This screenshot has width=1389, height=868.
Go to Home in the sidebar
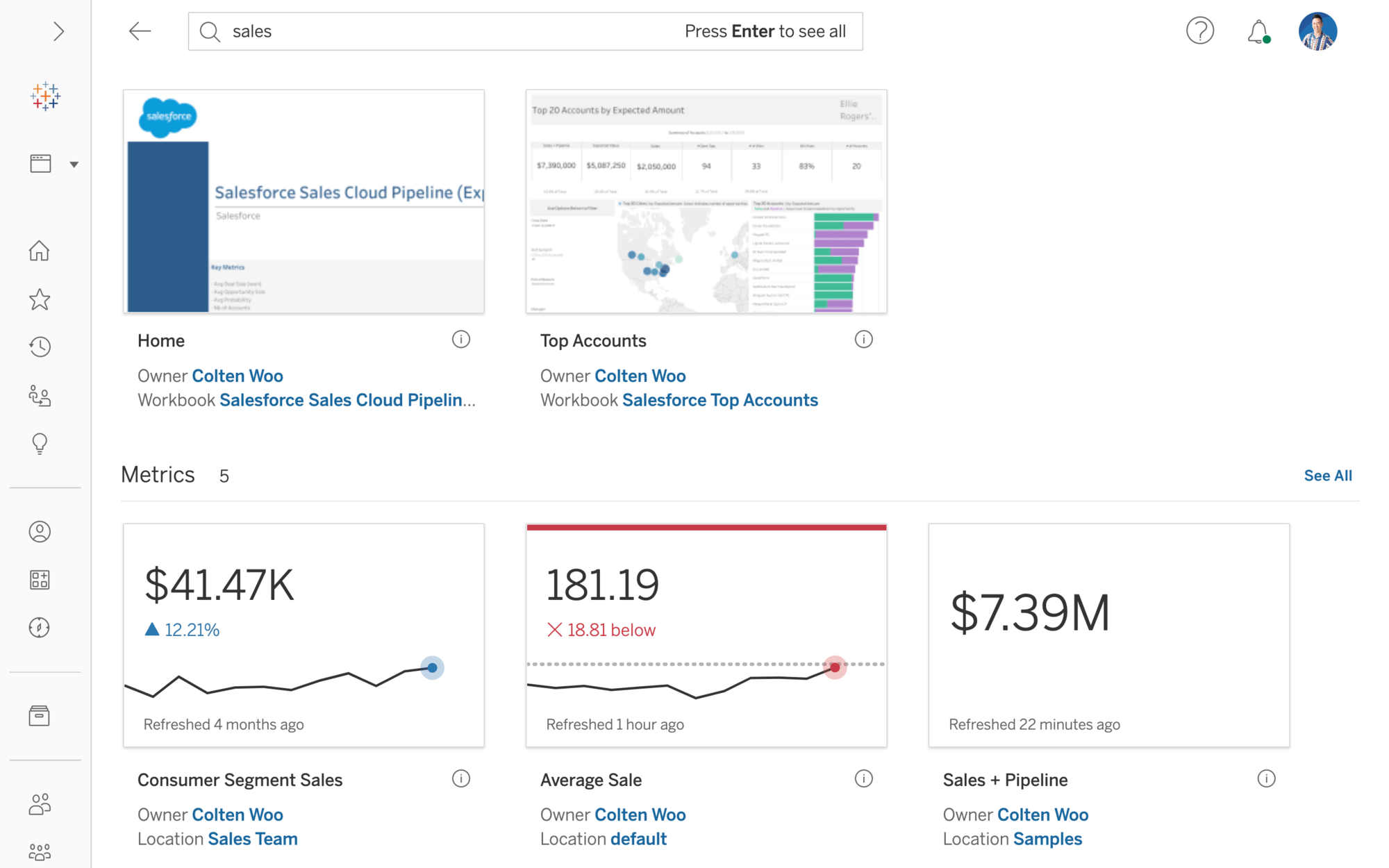tap(40, 251)
